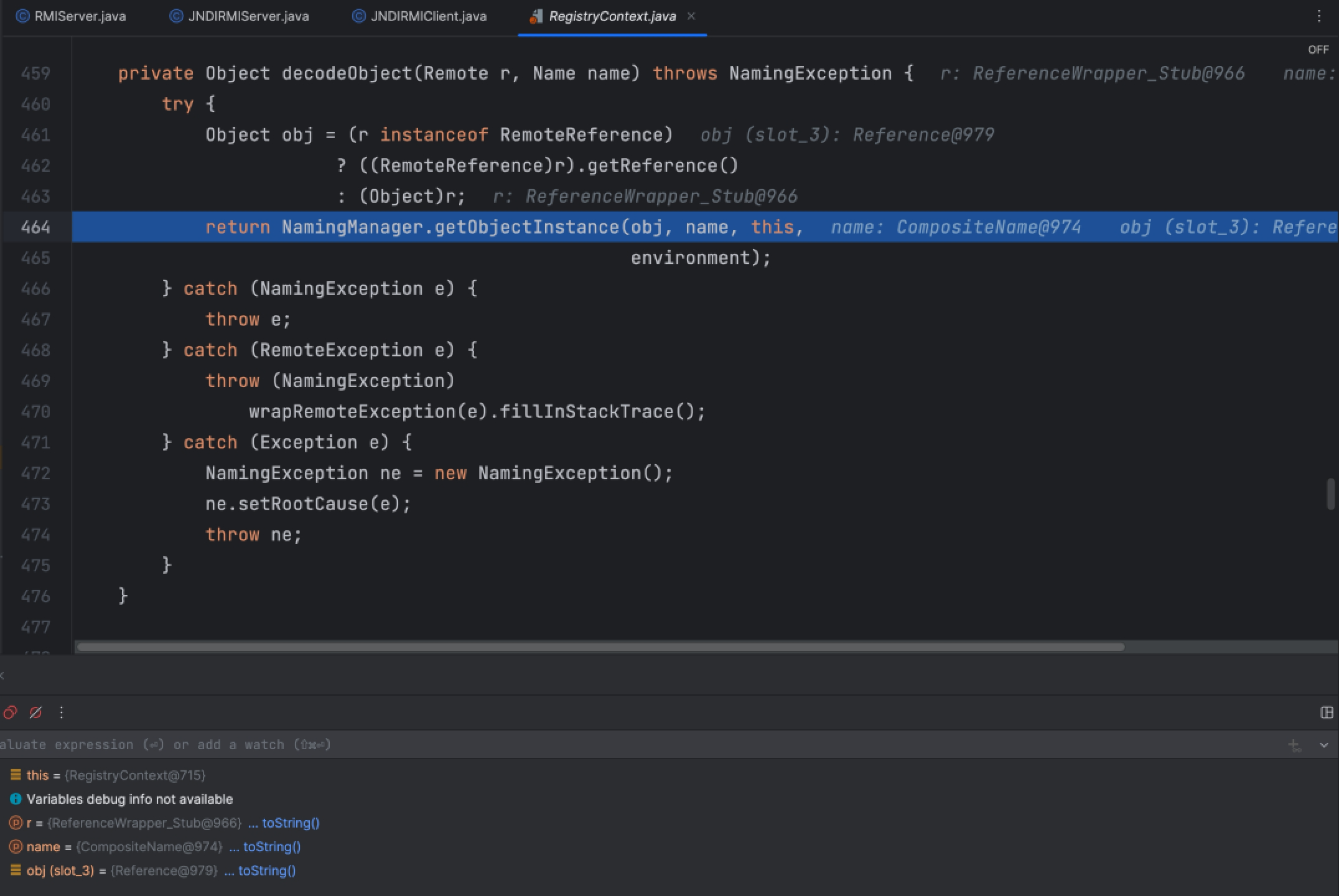Image resolution: width=1339 pixels, height=896 pixels.
Task: Click 'environment);' on line 465
Action: 701,258
